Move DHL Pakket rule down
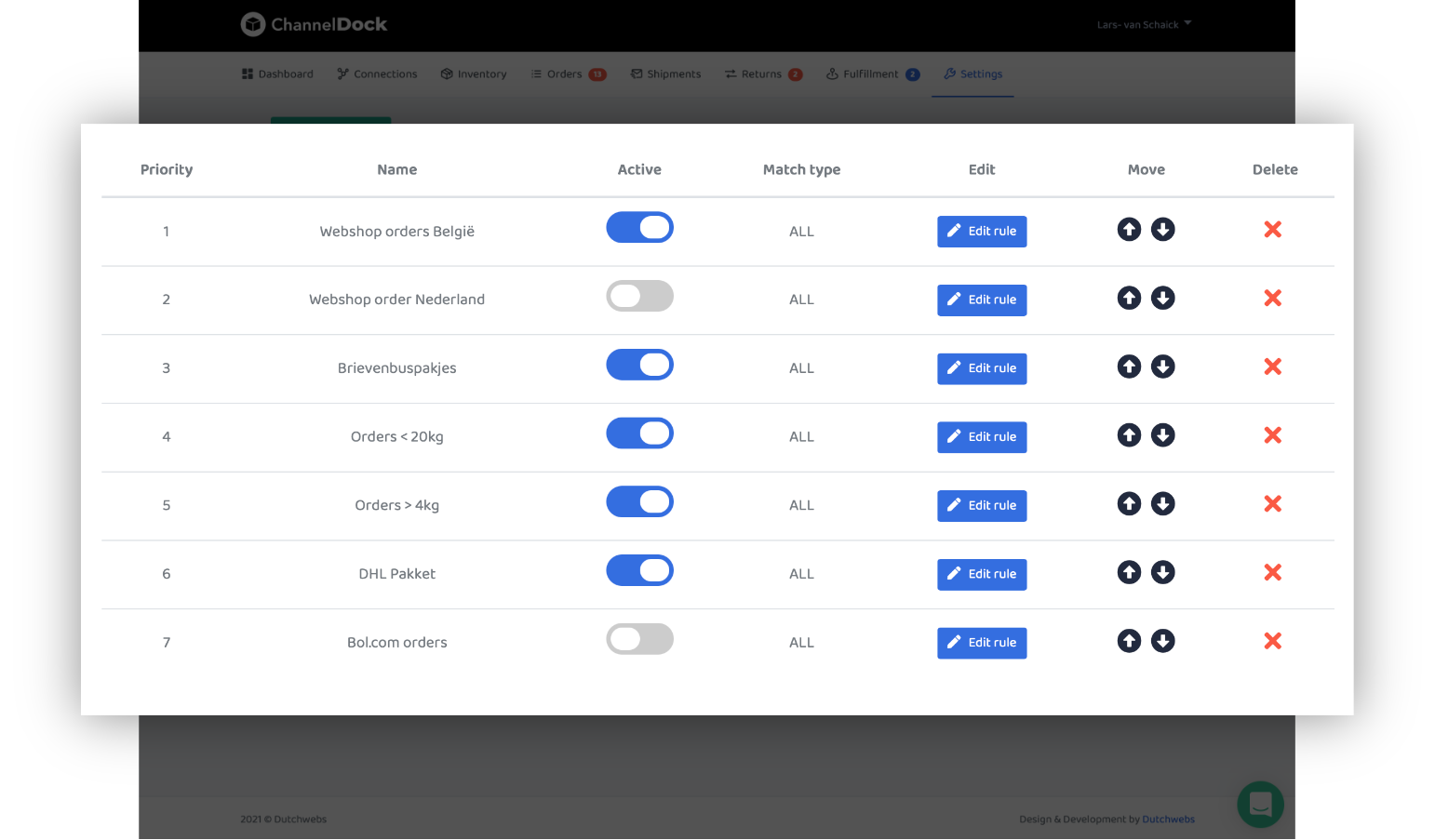Viewport: 1435px width, 840px height. pyautogui.click(x=1162, y=572)
